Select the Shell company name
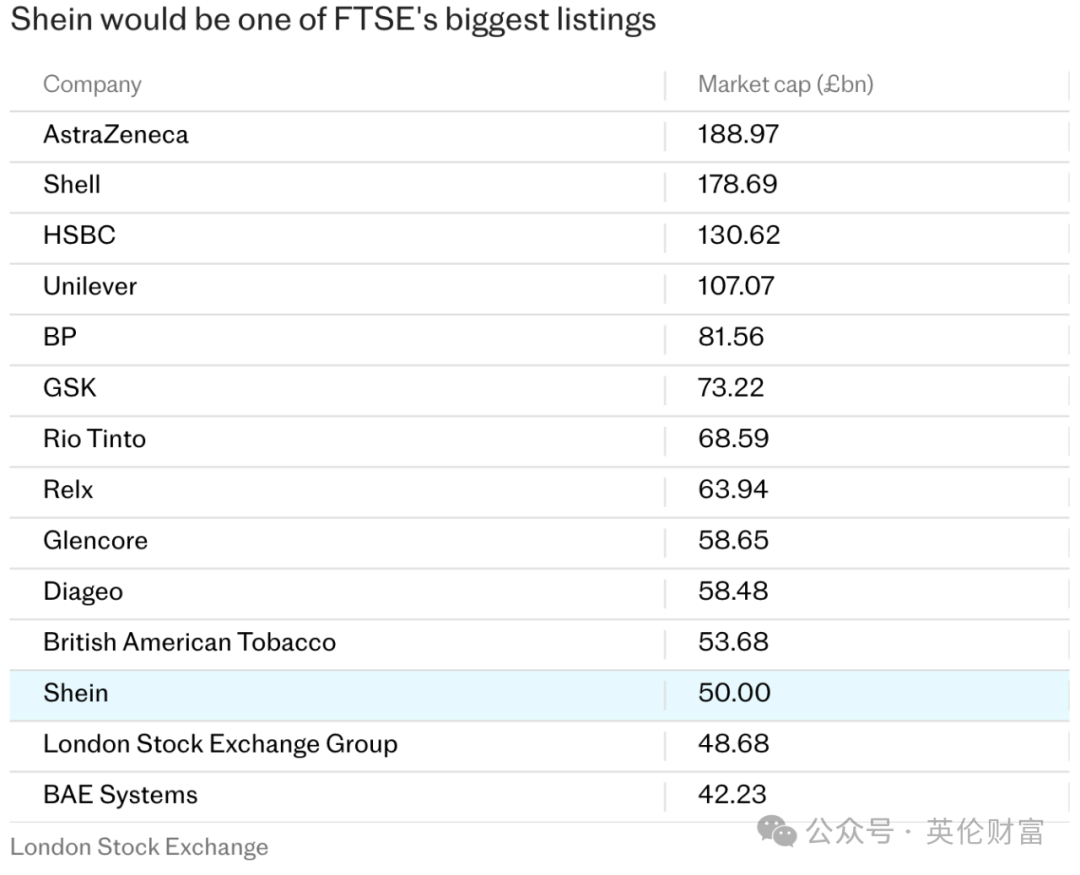 [x=72, y=185]
